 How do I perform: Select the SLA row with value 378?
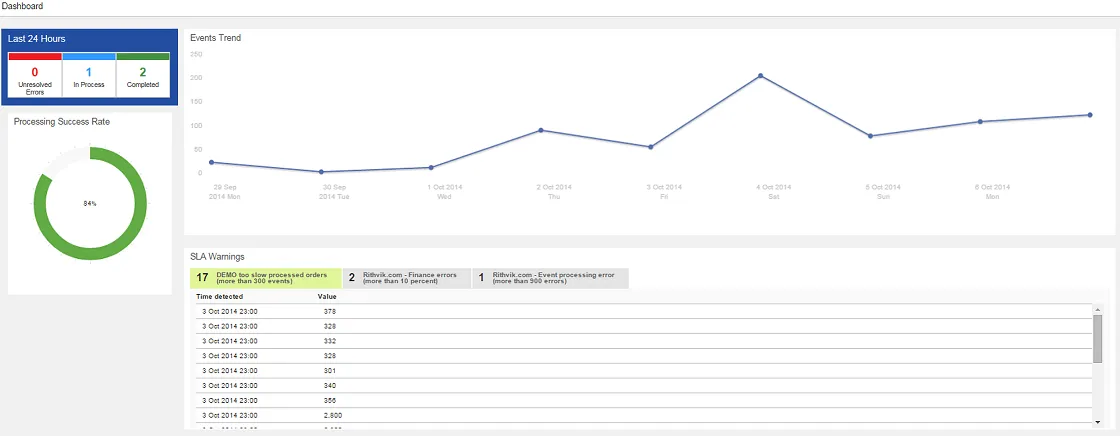(x=644, y=312)
